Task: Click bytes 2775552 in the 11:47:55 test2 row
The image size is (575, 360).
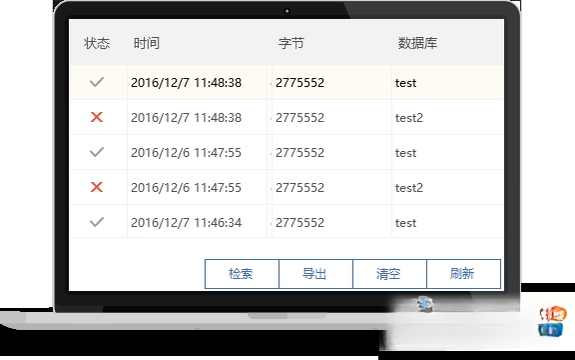Action: pyautogui.click(x=300, y=188)
